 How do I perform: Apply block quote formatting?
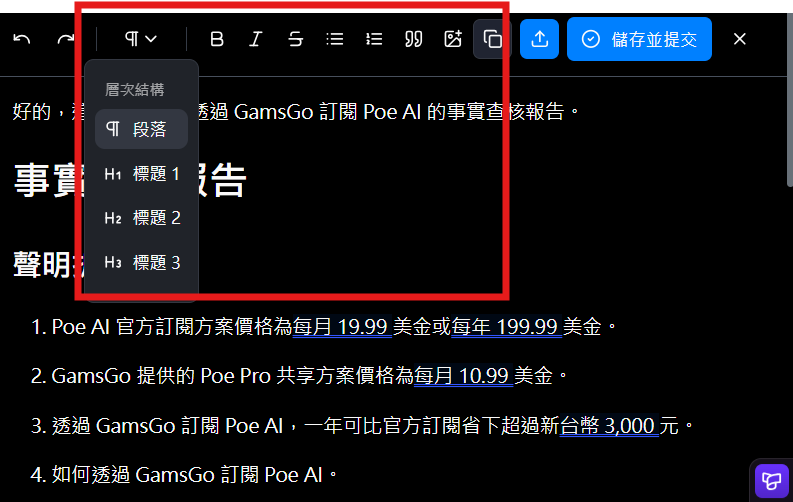[x=413, y=39]
